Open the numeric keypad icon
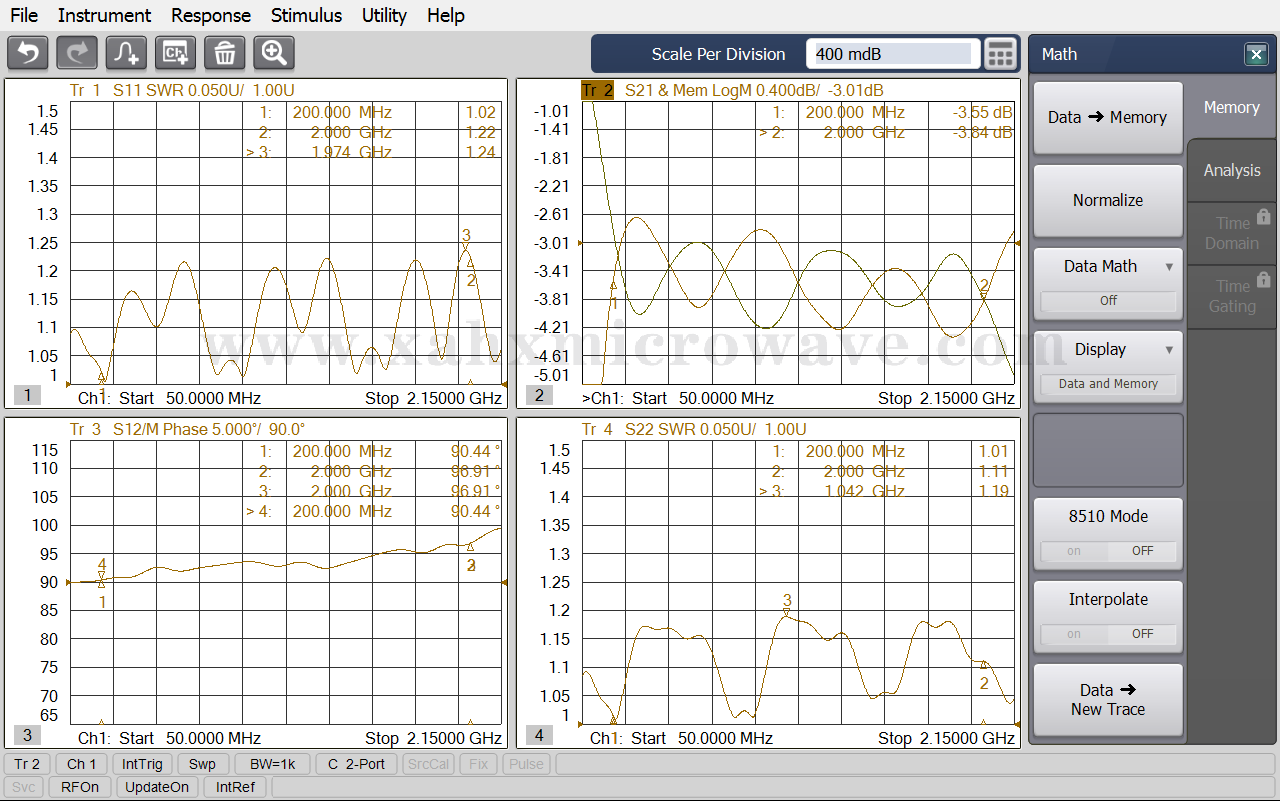This screenshot has height=801, width=1280. click(x=1000, y=54)
